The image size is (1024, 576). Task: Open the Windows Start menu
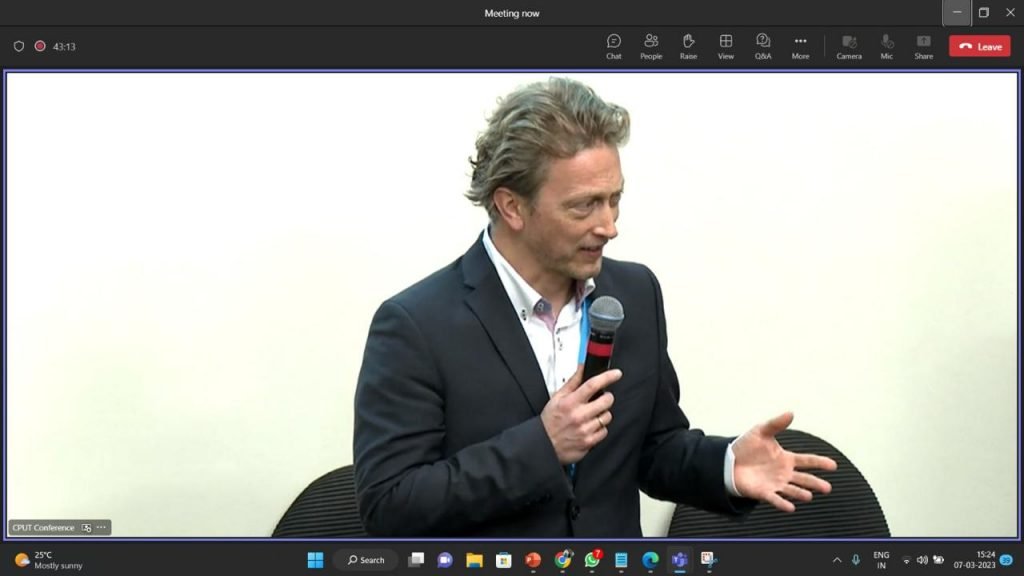[x=315, y=560]
